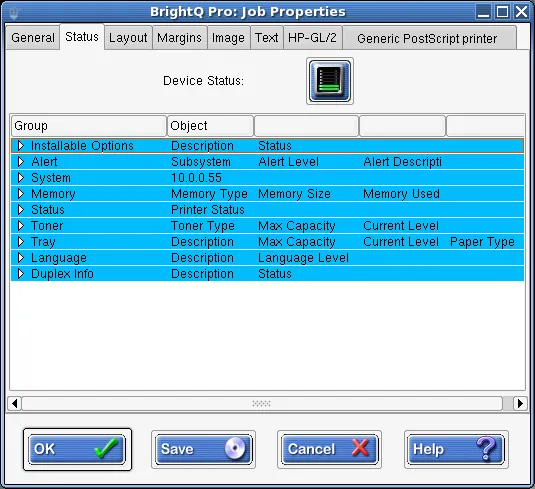Expand the Memory group triangle
Image resolution: width=535 pixels, height=489 pixels.
[21, 194]
